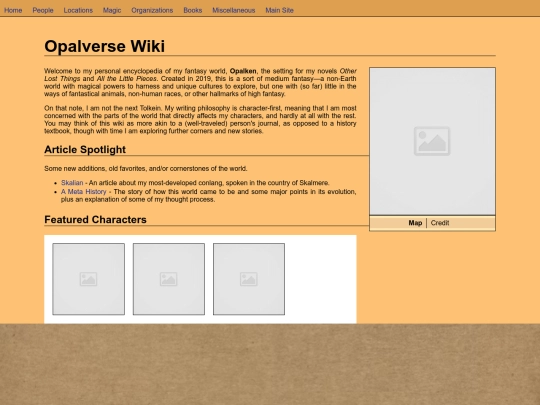The height and width of the screenshot is (405, 540).
Task: Open the Books nav item
Action: click(193, 10)
